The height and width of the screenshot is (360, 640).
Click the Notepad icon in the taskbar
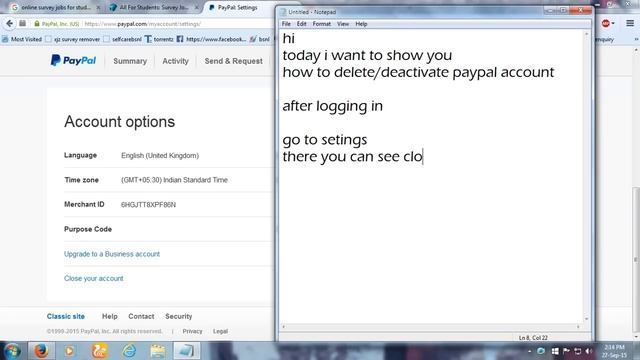coord(187,351)
